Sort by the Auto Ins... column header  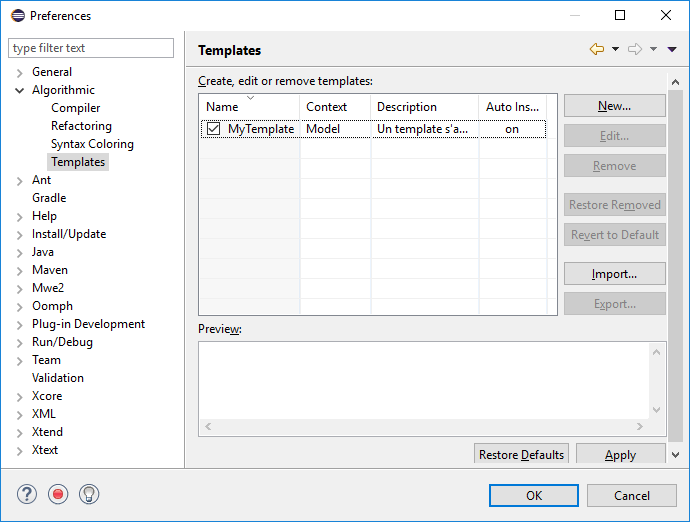(x=512, y=107)
